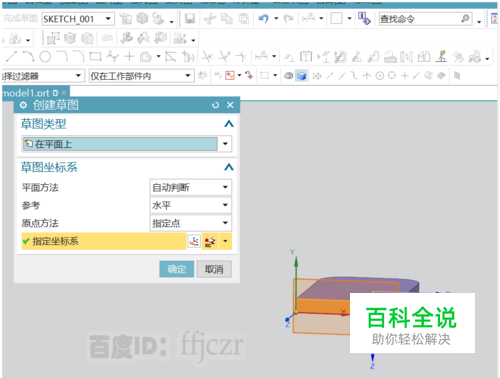Click the Save icon in toolbar
This screenshot has width=500, height=378.
[190, 19]
